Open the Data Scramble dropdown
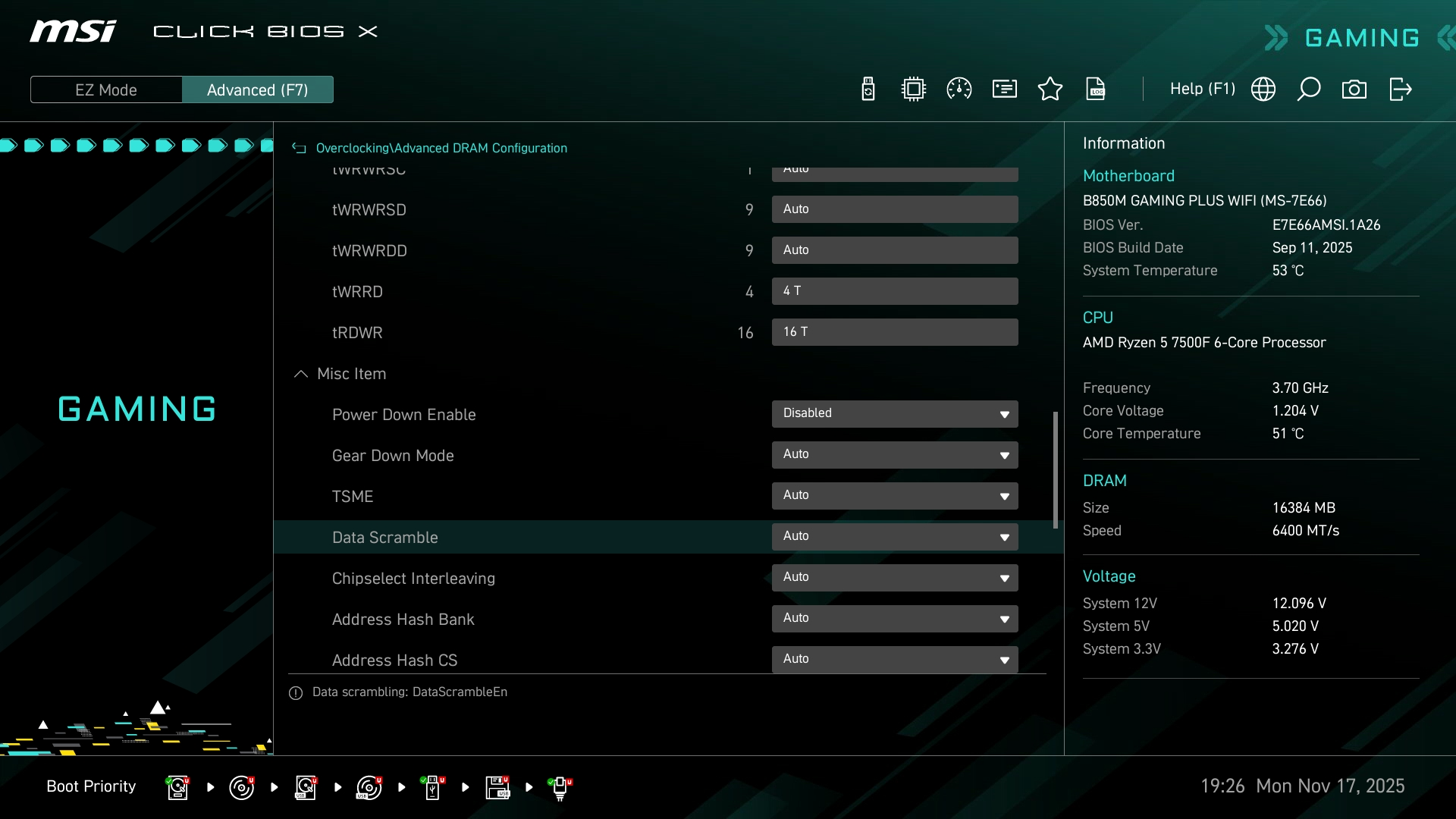Screen dimensions: 1456x819 tap(895, 537)
